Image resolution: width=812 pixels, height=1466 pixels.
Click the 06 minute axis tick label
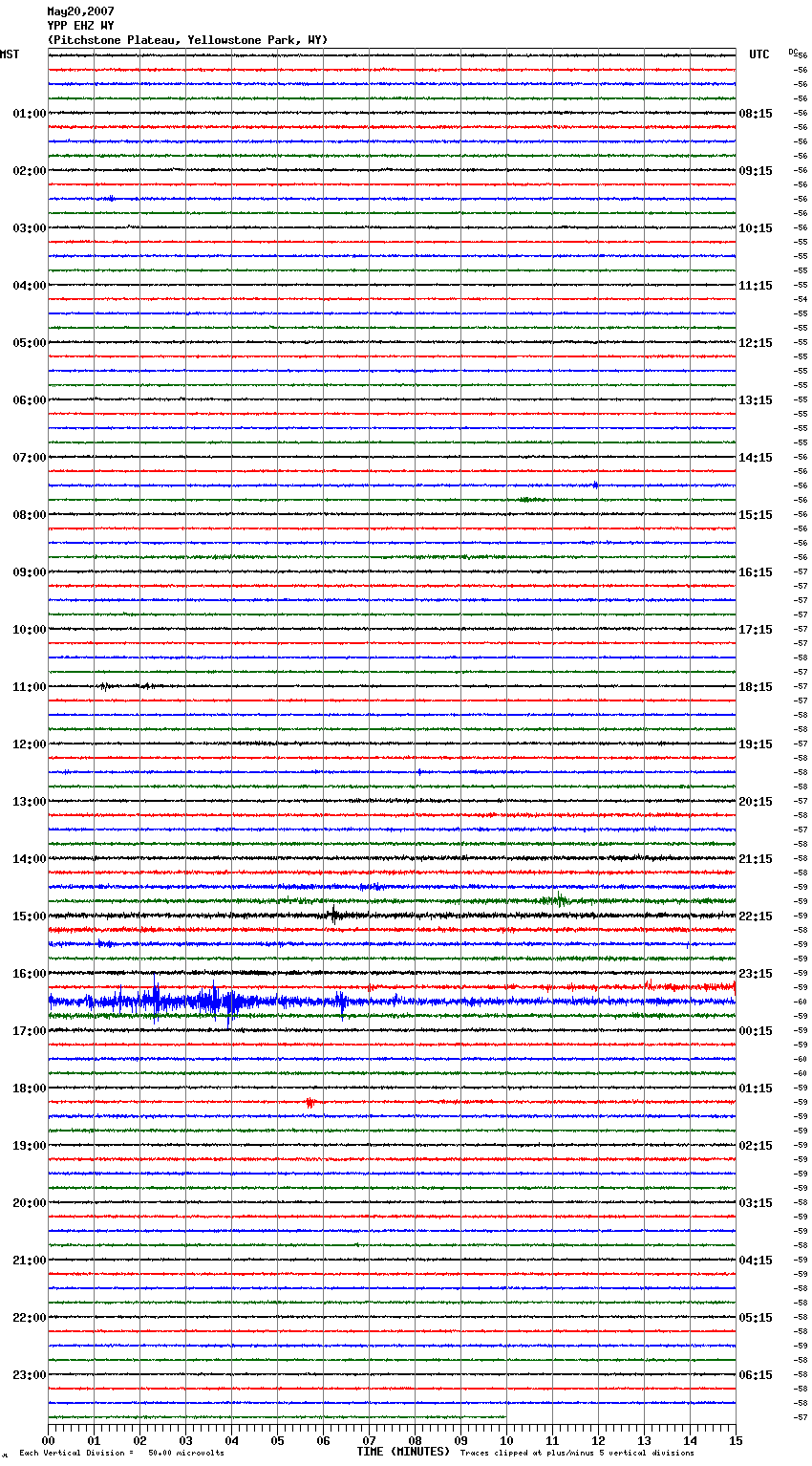point(323,1440)
